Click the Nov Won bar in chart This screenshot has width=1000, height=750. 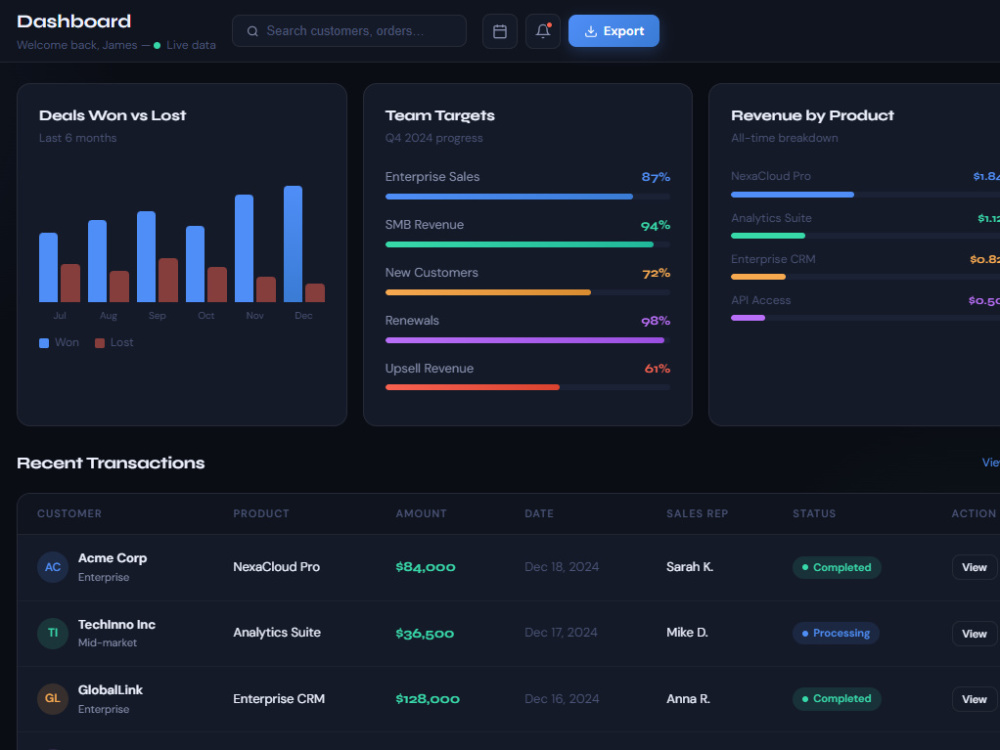click(244, 248)
